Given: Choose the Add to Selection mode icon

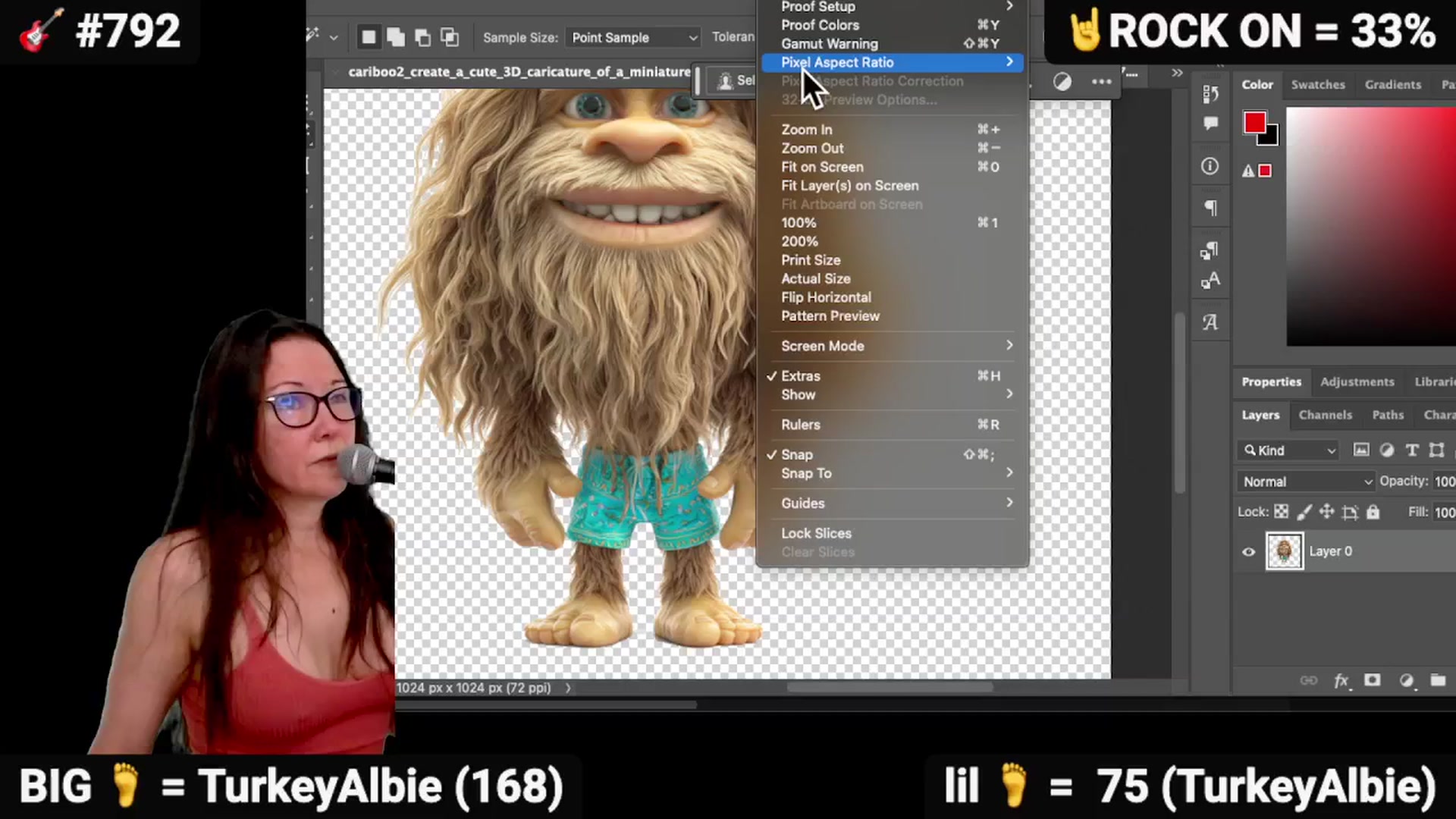Looking at the screenshot, I should [396, 36].
